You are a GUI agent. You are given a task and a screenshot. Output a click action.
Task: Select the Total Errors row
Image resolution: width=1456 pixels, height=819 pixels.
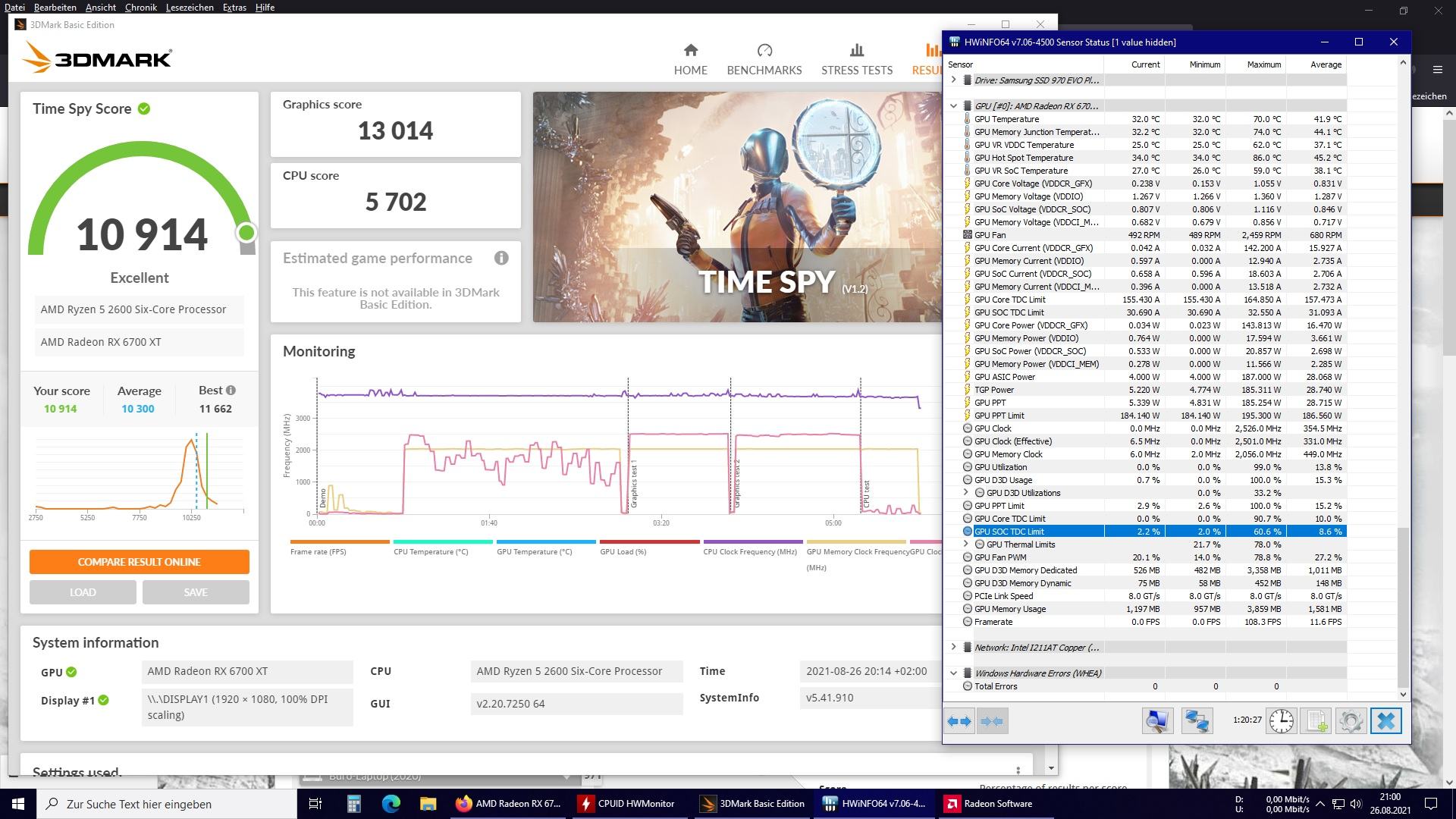[x=1147, y=686]
